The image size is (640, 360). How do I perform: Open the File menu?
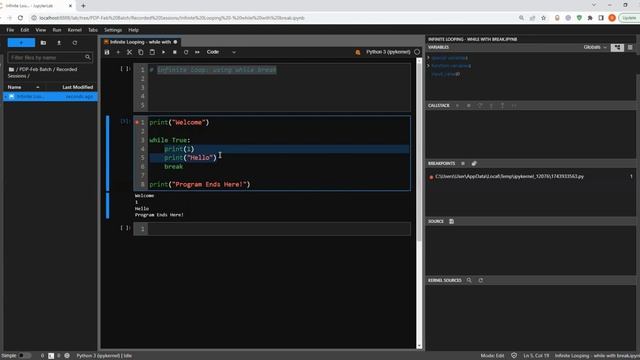pyautogui.click(x=10, y=30)
